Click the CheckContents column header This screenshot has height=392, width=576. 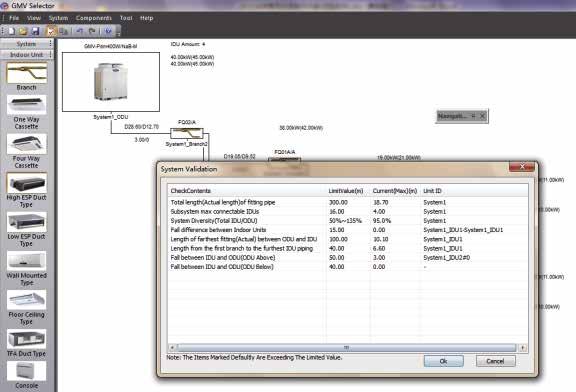tap(247, 191)
